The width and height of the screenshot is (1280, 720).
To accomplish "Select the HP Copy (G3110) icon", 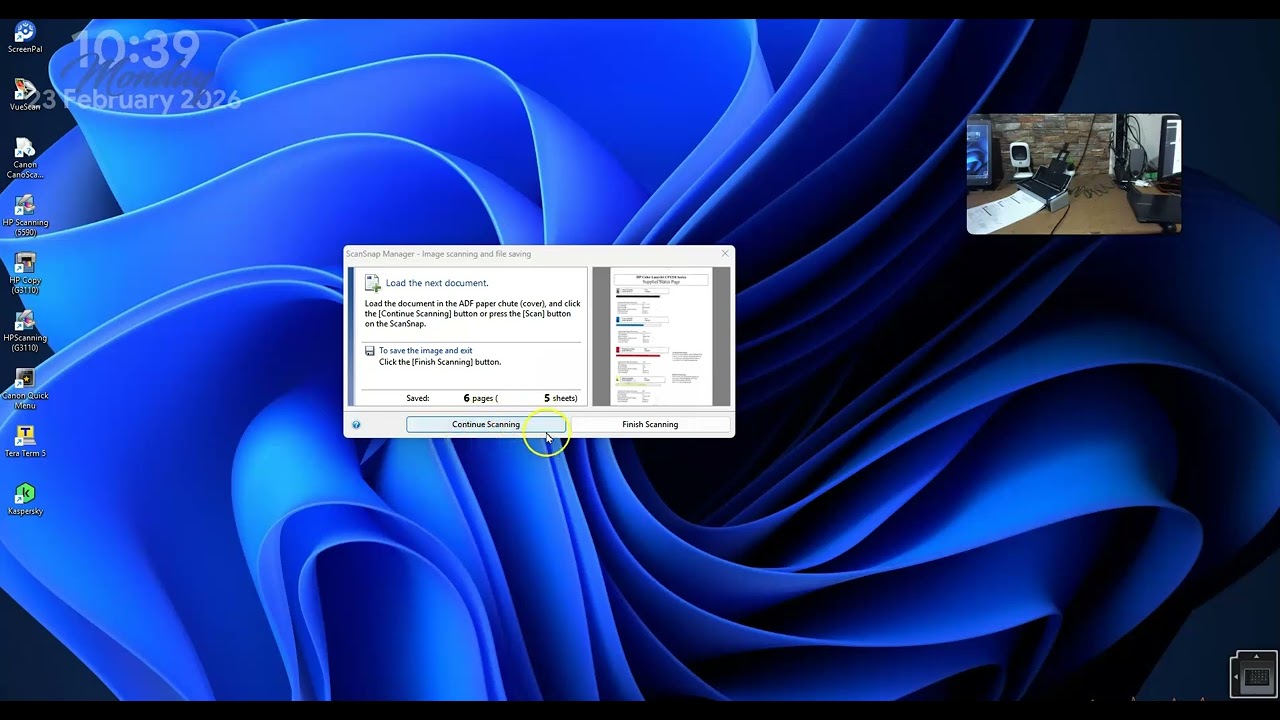I will point(25,274).
